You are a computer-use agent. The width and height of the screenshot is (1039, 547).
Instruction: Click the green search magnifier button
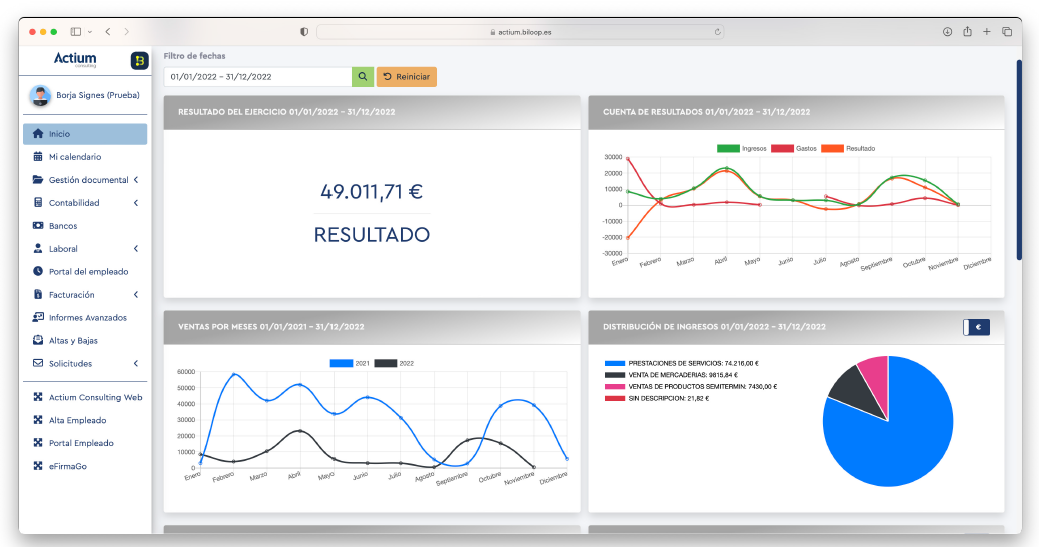point(362,77)
